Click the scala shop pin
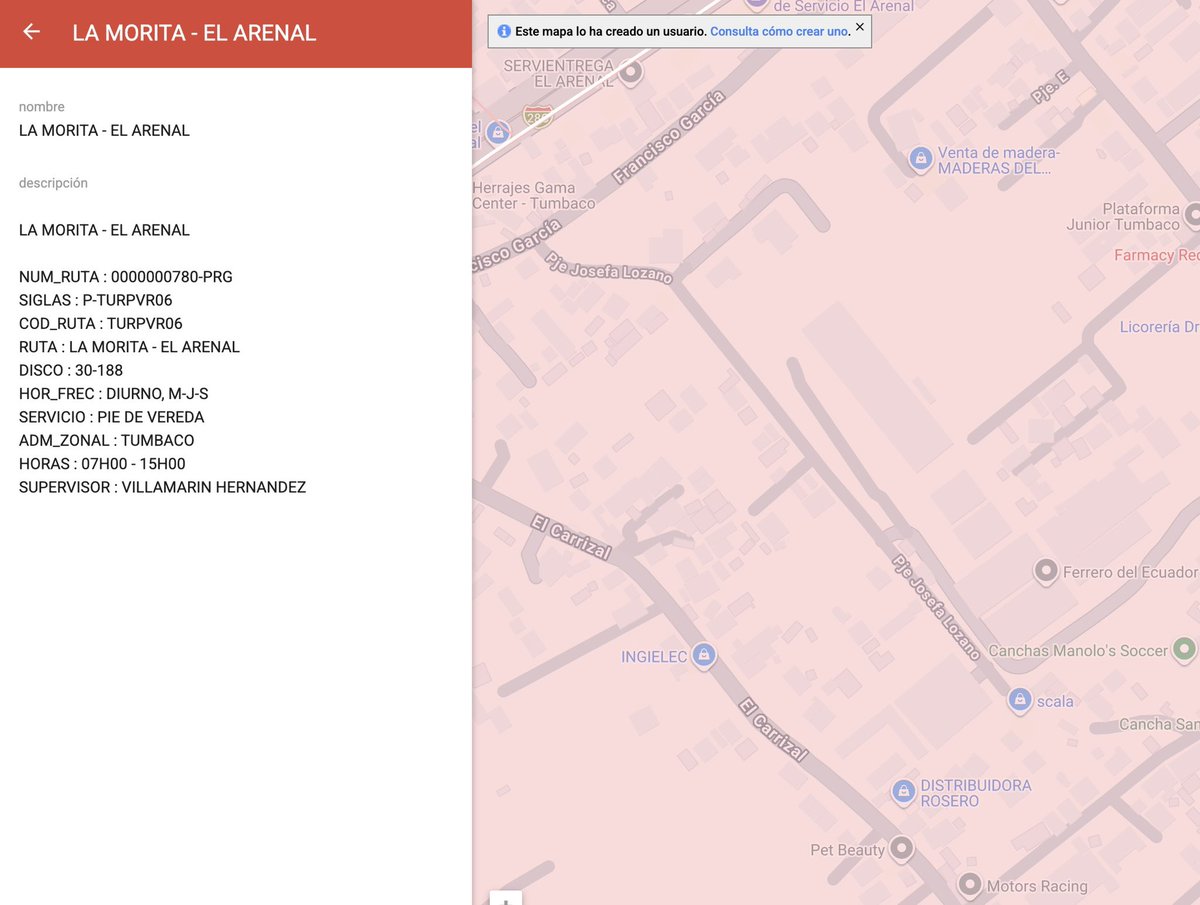1200x905 pixels. pyautogui.click(x=1019, y=699)
